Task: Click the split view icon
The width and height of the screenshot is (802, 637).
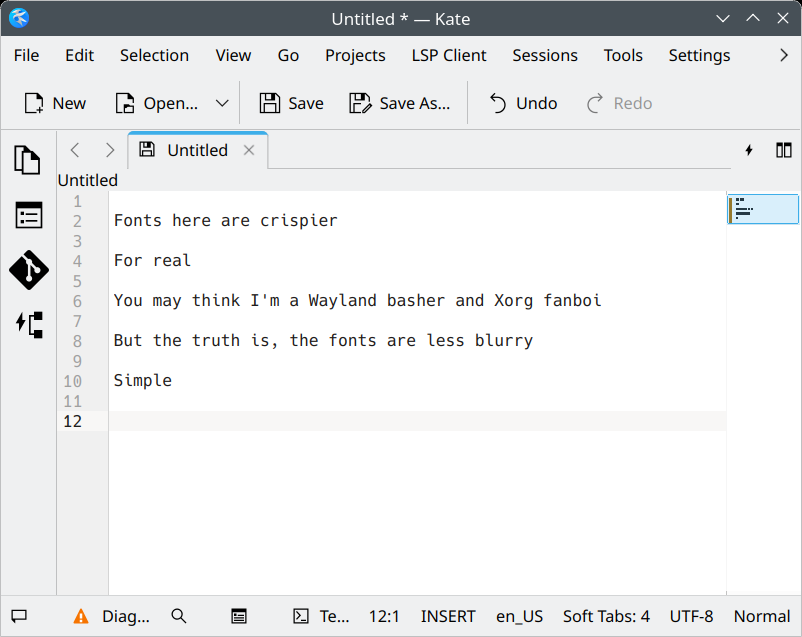Action: (784, 150)
